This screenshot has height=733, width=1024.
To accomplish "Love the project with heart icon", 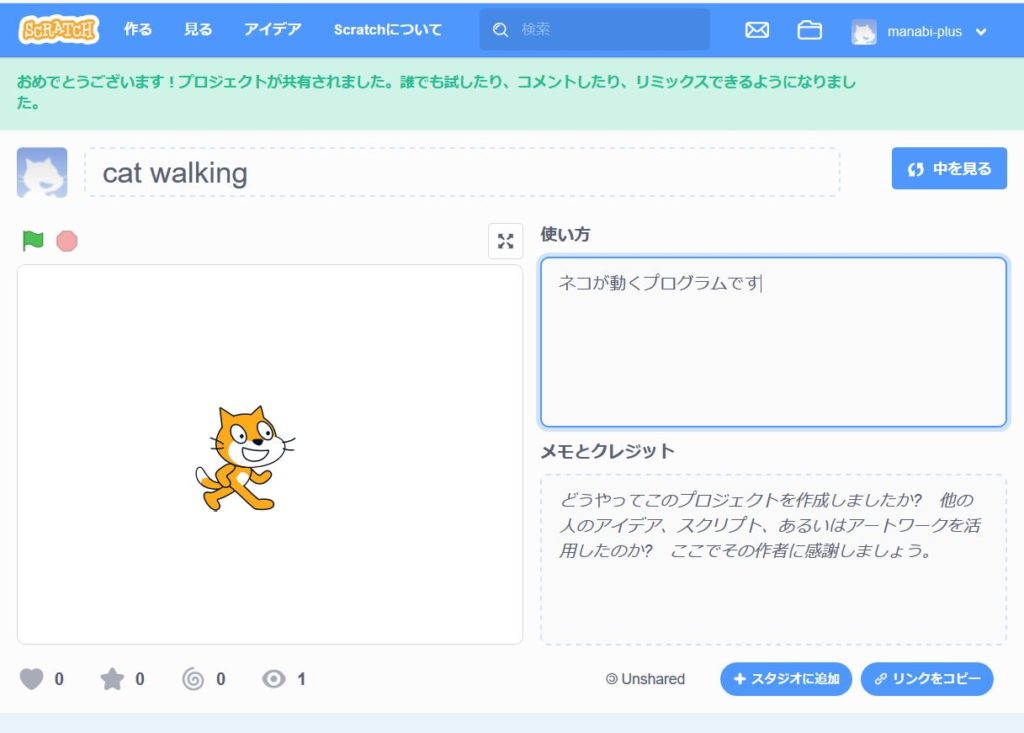I will click(31, 679).
